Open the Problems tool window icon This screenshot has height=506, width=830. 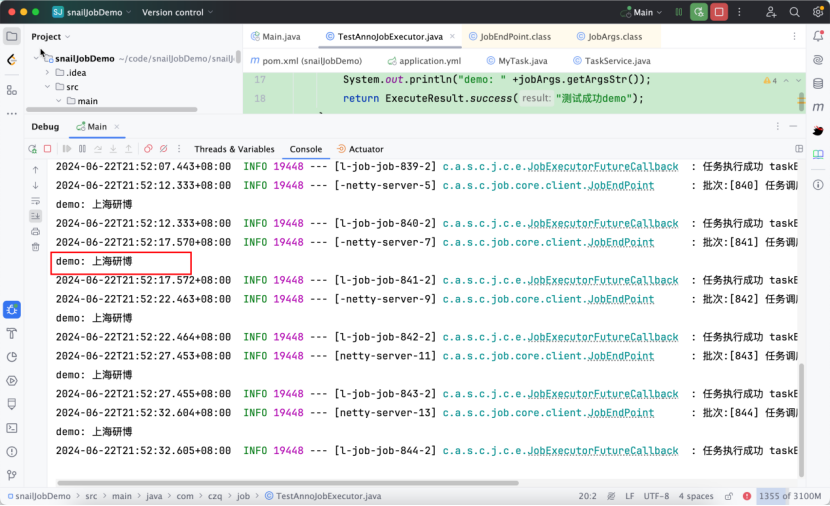coord(12,452)
